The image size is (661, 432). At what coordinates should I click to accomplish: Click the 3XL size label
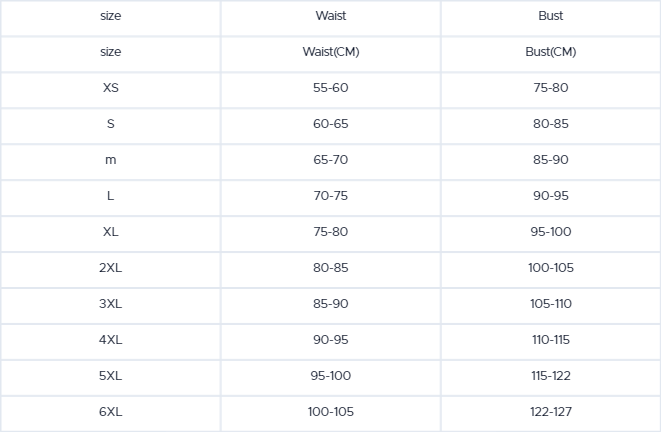[110, 304]
